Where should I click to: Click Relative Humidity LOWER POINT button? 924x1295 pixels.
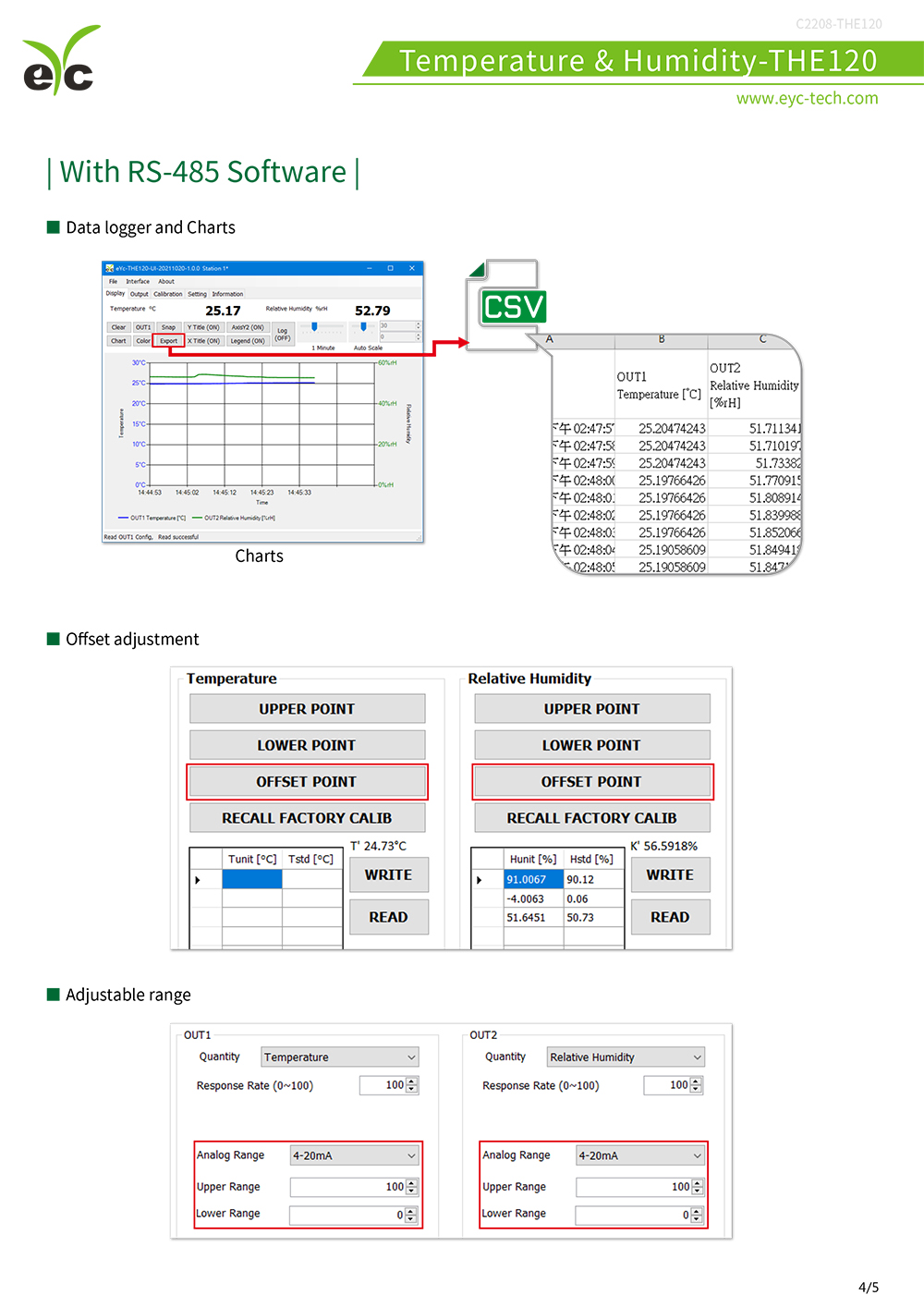tap(592, 745)
